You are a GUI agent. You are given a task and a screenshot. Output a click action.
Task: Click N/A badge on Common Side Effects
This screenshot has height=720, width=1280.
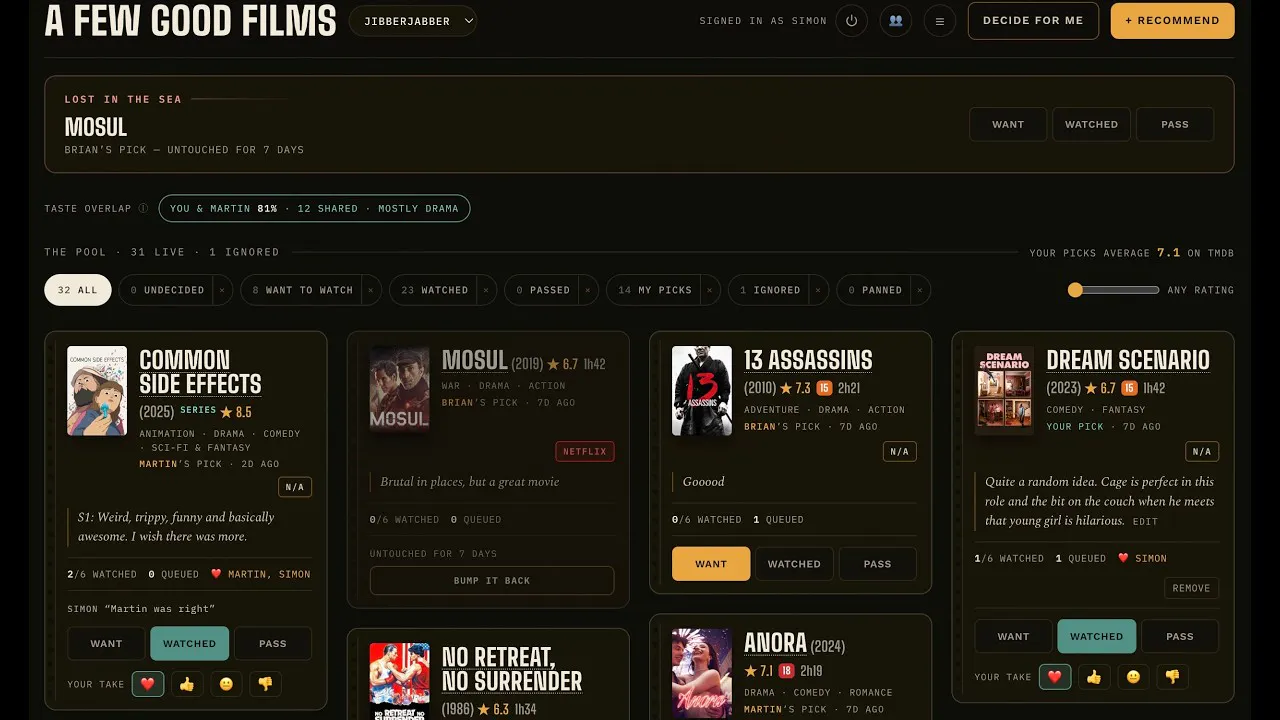pyautogui.click(x=295, y=487)
